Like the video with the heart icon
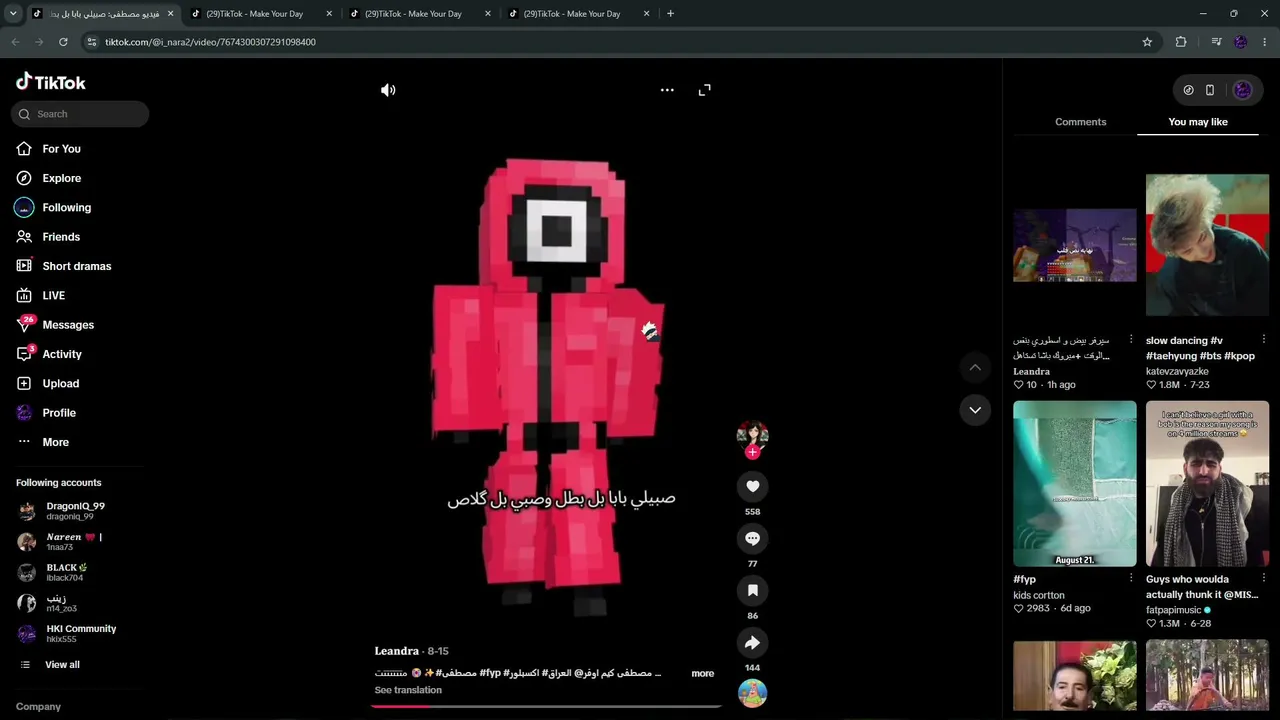The image size is (1280, 720). tap(753, 486)
